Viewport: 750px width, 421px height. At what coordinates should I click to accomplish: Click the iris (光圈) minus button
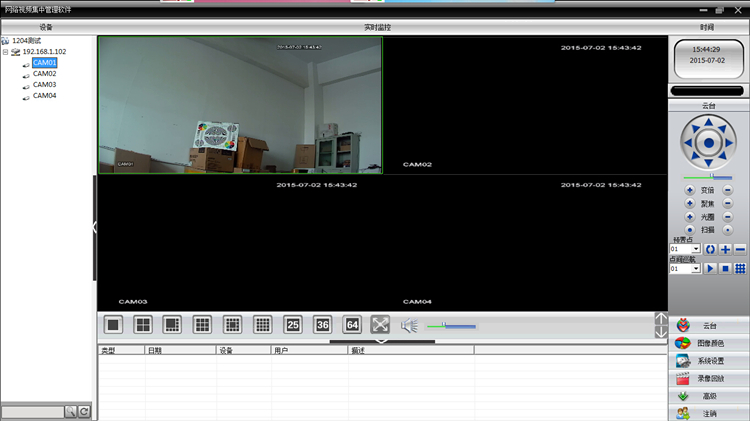click(x=727, y=217)
